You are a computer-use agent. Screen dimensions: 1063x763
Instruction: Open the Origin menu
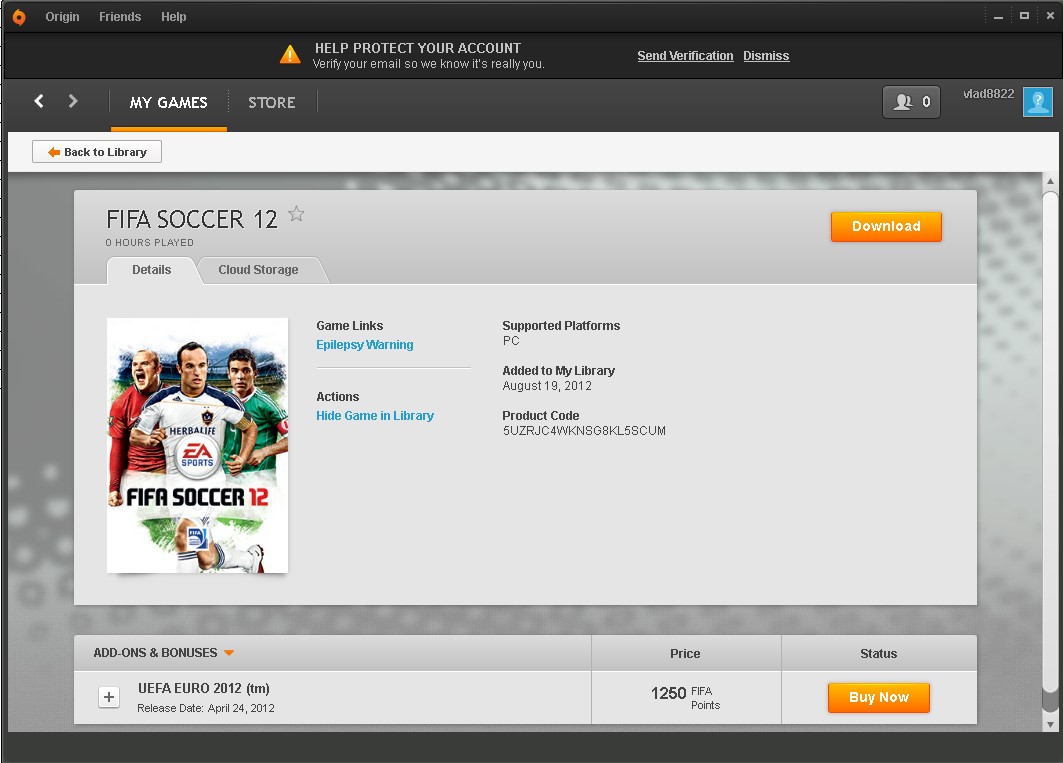tap(62, 17)
